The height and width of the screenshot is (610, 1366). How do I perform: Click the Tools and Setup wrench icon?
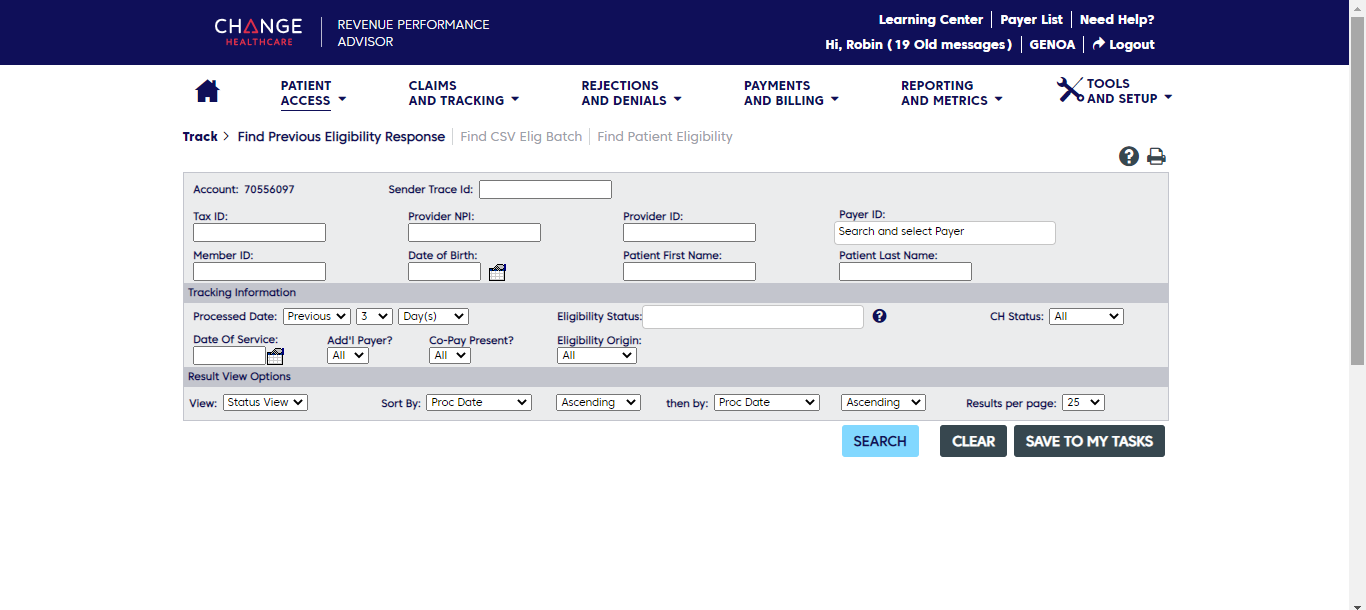1070,90
